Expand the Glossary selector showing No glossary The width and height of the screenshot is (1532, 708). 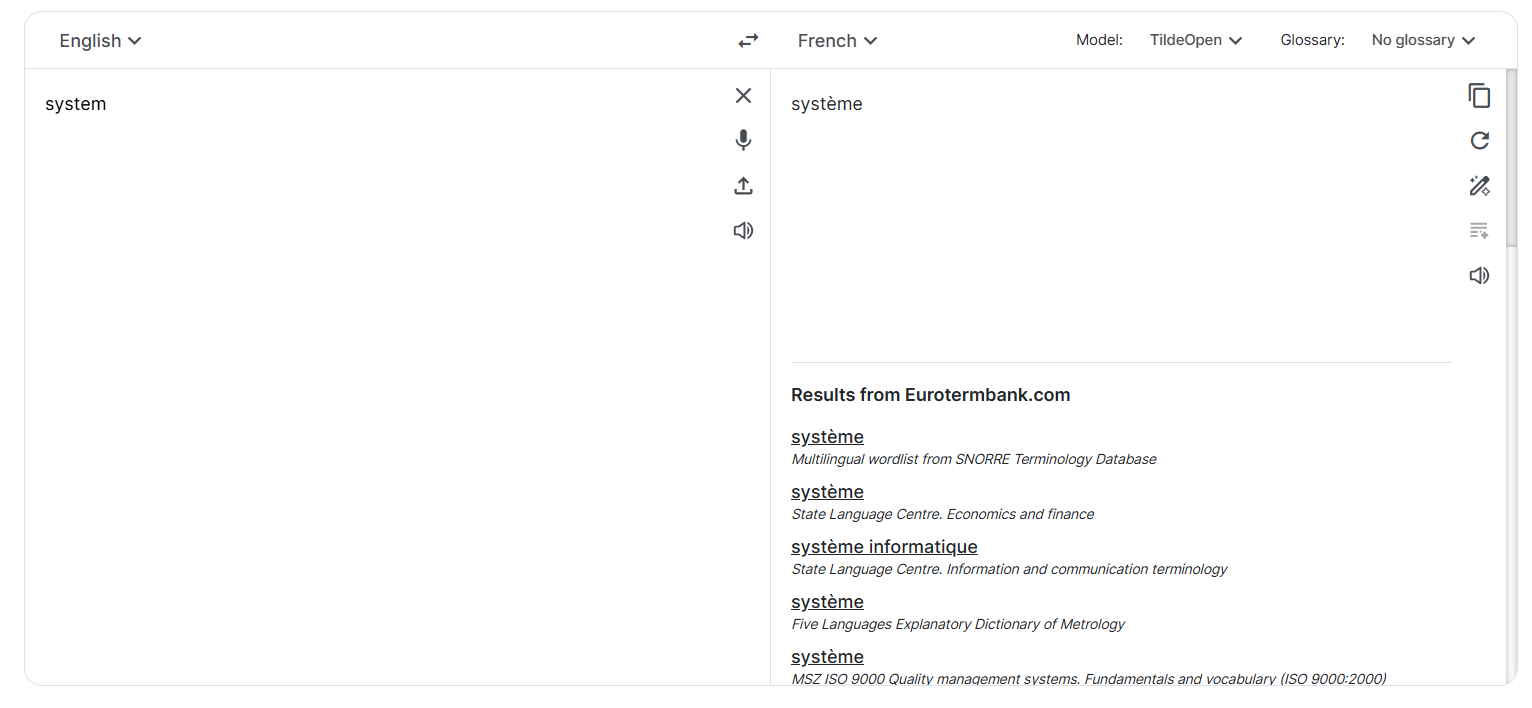pyautogui.click(x=1423, y=40)
